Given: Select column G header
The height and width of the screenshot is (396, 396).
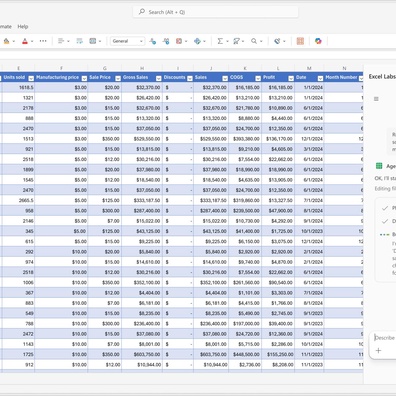Looking at the screenshot, I should tap(105, 68).
